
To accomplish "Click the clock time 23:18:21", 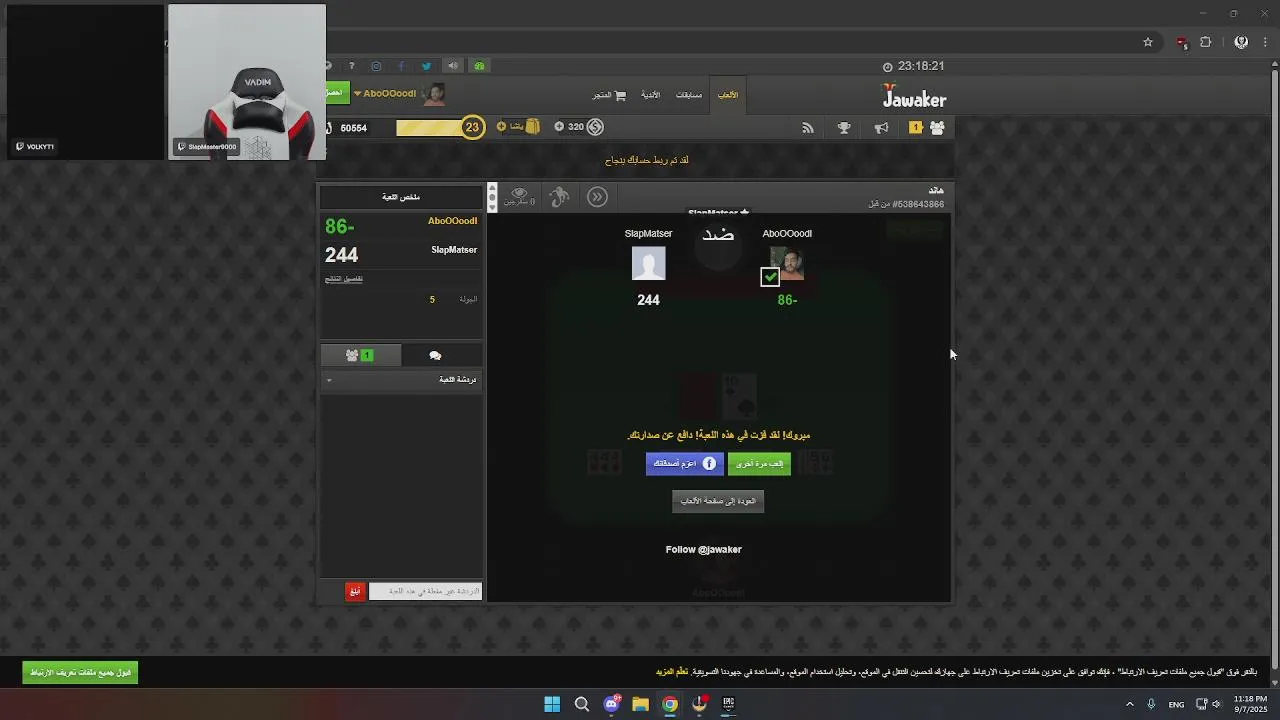I will click(920, 66).
